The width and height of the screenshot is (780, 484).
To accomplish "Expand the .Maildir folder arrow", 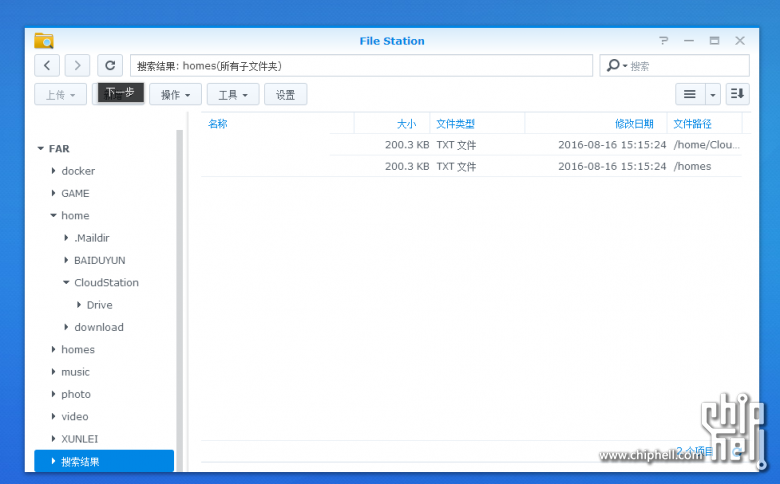I will (66, 238).
